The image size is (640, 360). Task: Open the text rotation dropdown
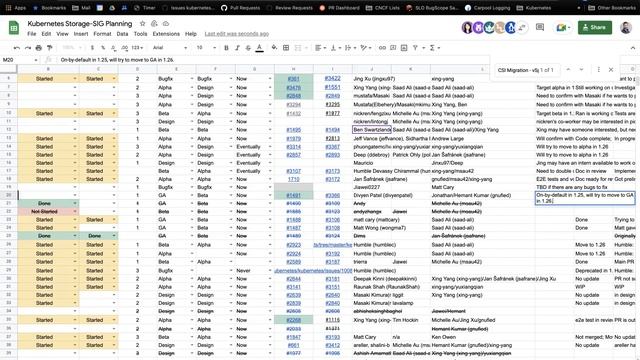(x=366, y=48)
